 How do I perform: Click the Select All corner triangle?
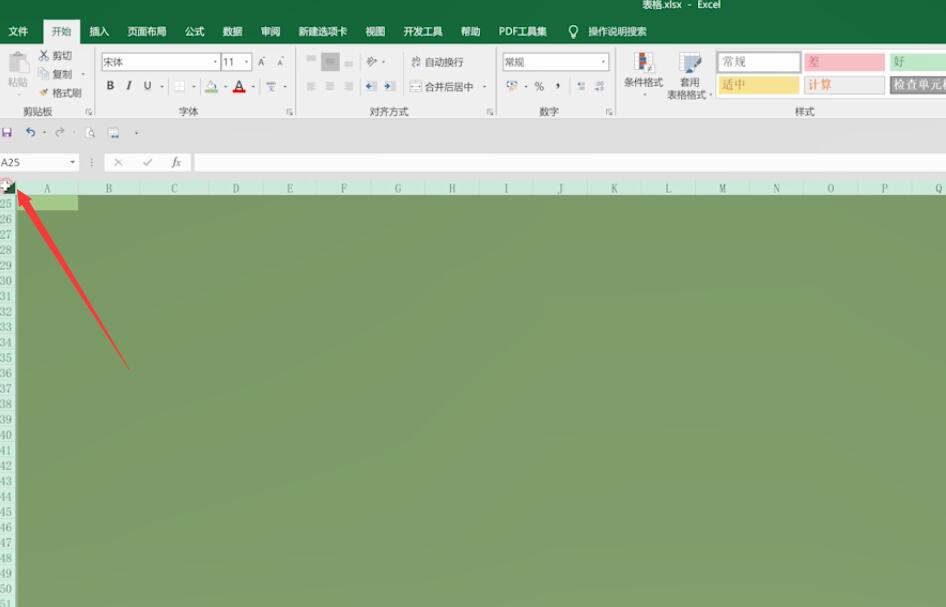[8, 188]
